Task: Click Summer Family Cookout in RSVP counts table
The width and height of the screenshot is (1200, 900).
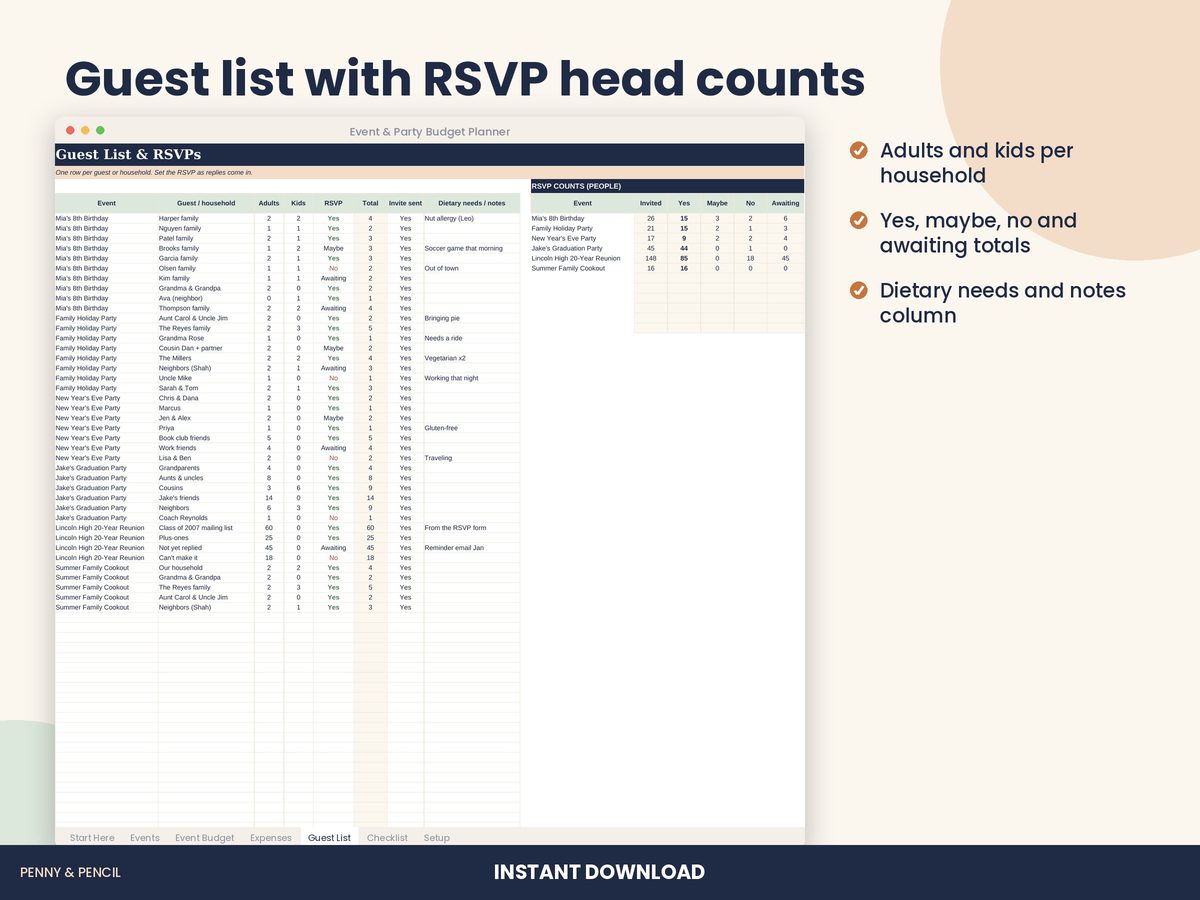Action: (582, 268)
